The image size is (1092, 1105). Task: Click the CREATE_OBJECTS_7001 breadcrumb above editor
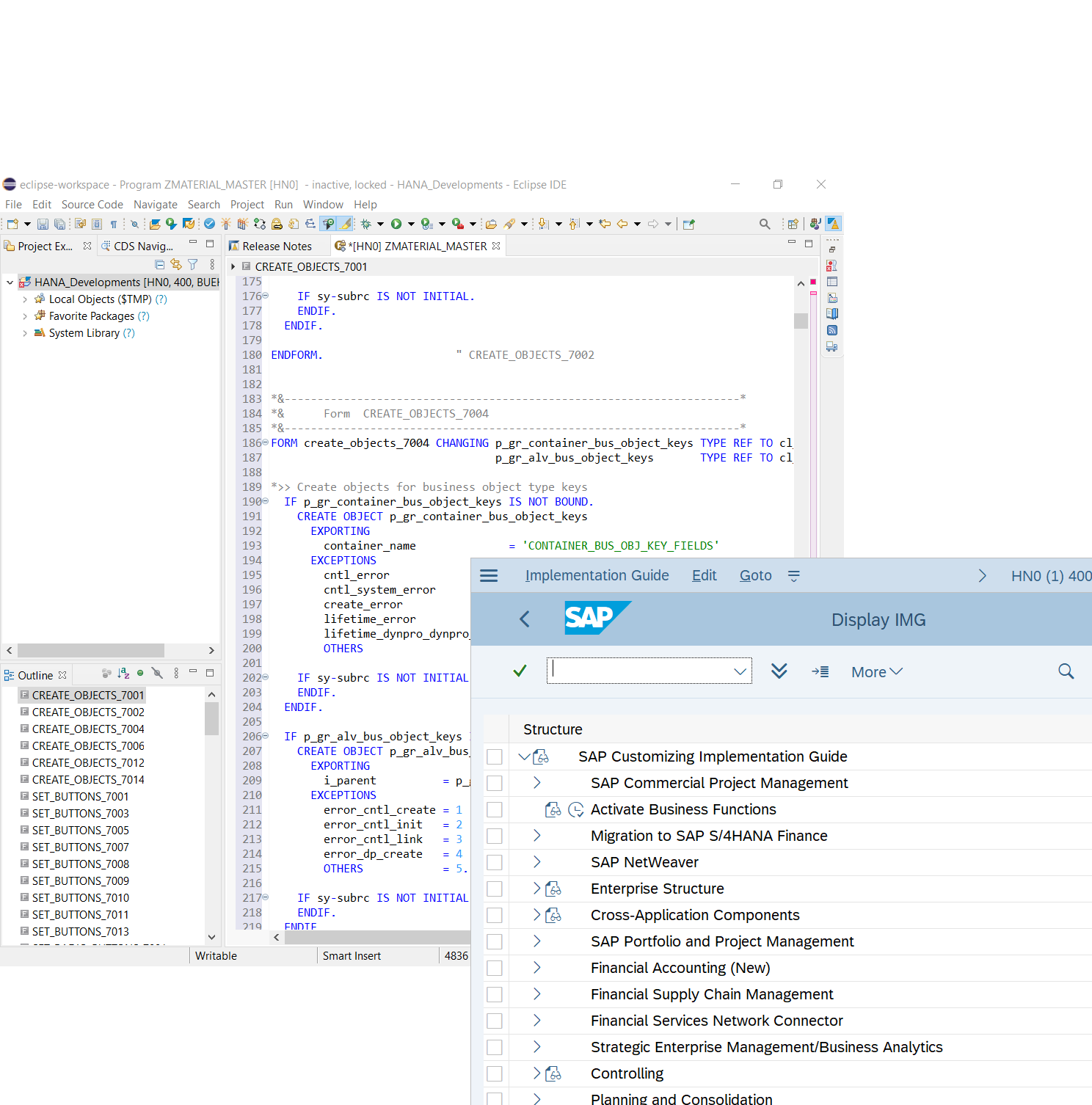311,267
